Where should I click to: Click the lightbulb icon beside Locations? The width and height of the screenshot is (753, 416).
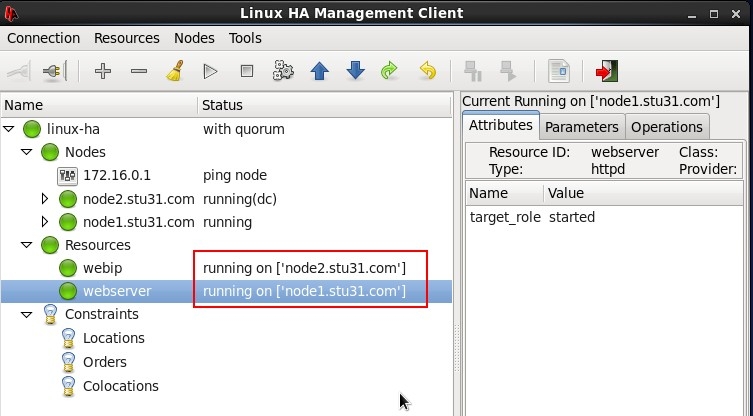(x=68, y=338)
